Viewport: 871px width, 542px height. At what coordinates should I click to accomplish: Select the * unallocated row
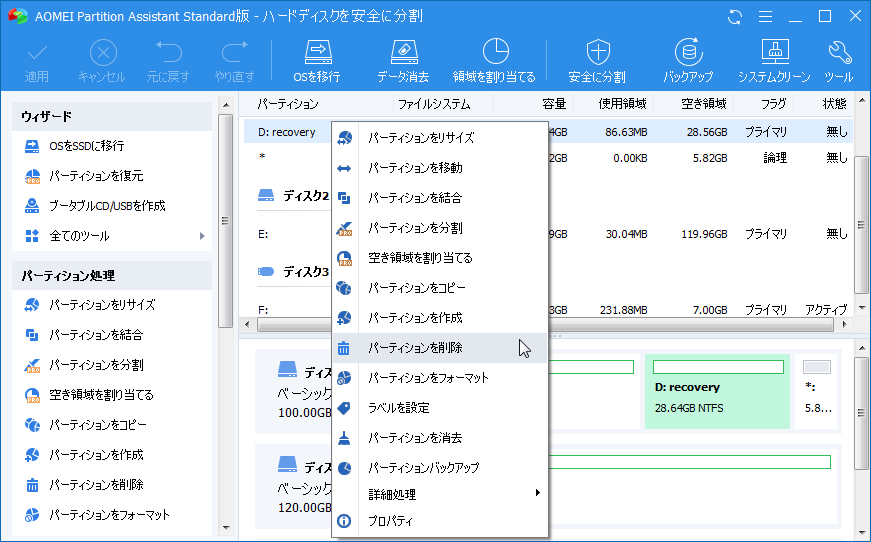[x=548, y=158]
